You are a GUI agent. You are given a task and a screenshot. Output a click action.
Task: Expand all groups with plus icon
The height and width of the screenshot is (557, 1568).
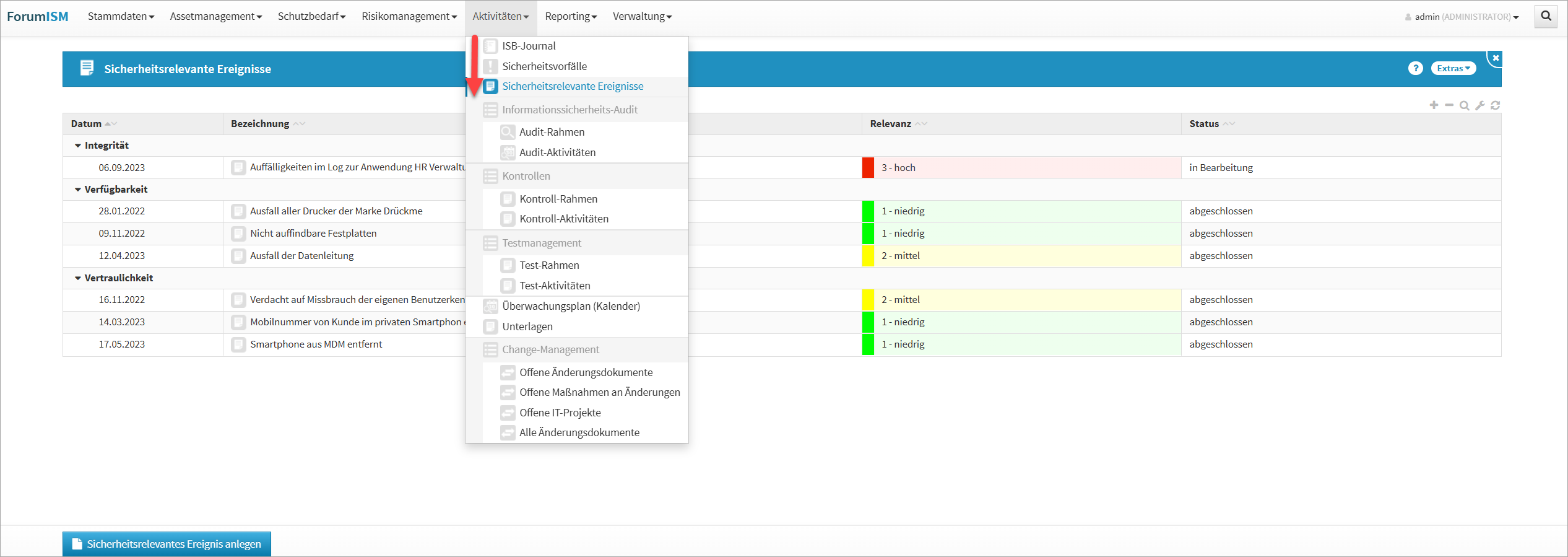tap(1434, 105)
